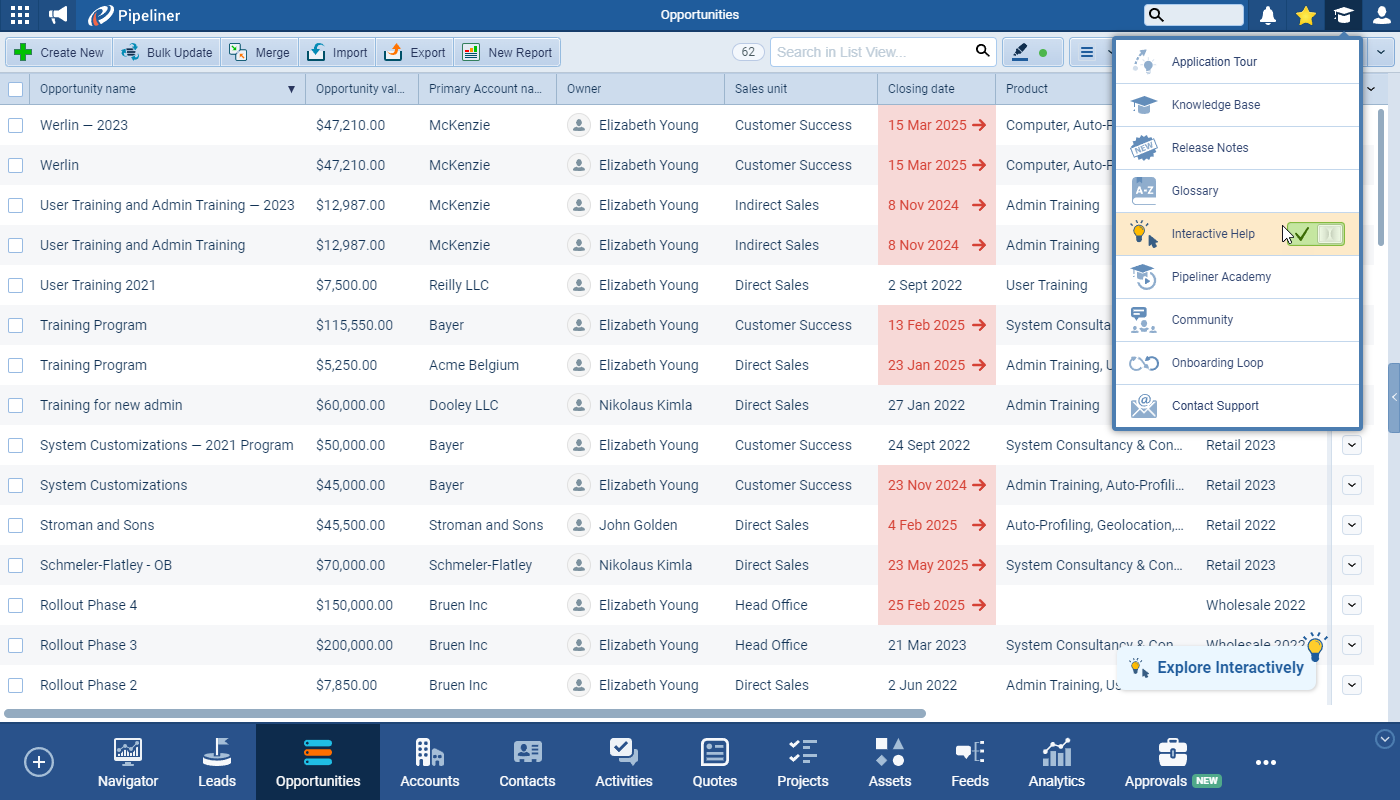Tick the select-all header checkbox
Image resolution: width=1400 pixels, height=800 pixels.
point(16,89)
